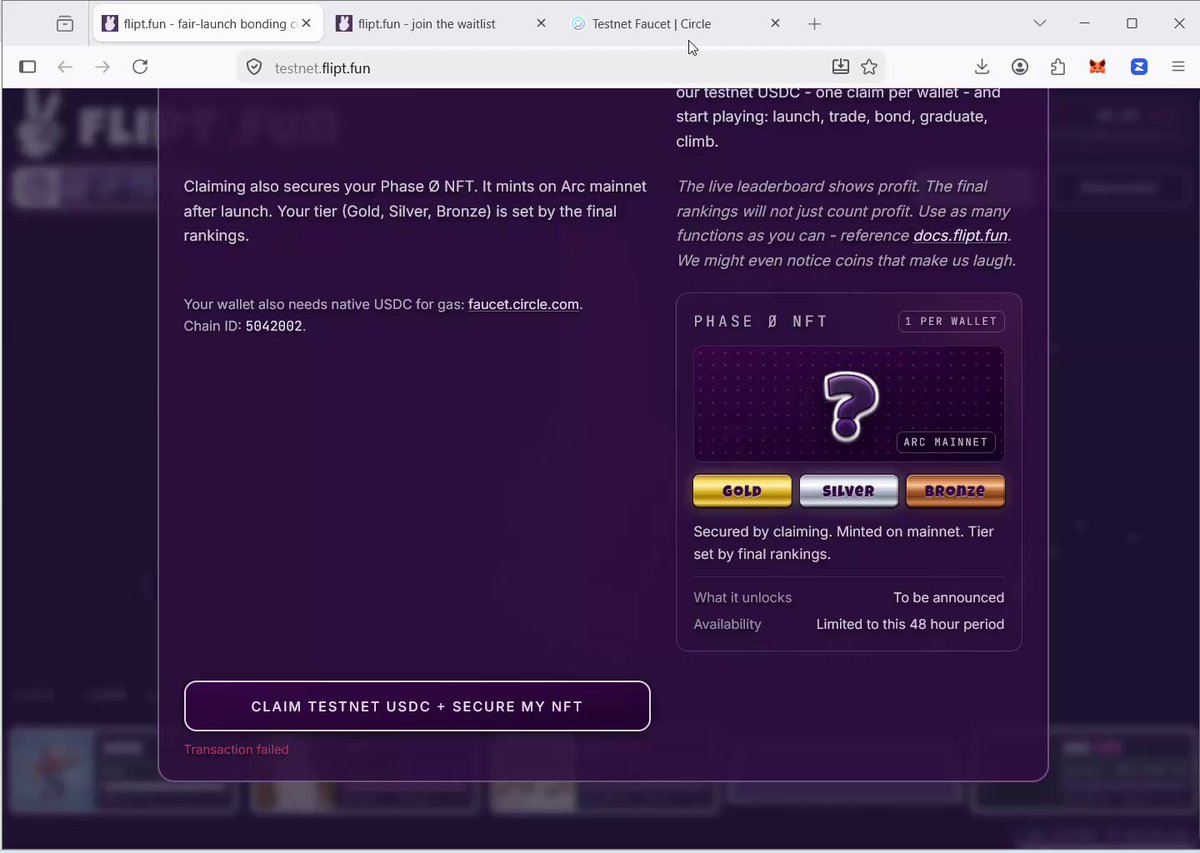Go back with the back arrow
Screen dimensions: 1200x853
pyautogui.click(x=65, y=67)
